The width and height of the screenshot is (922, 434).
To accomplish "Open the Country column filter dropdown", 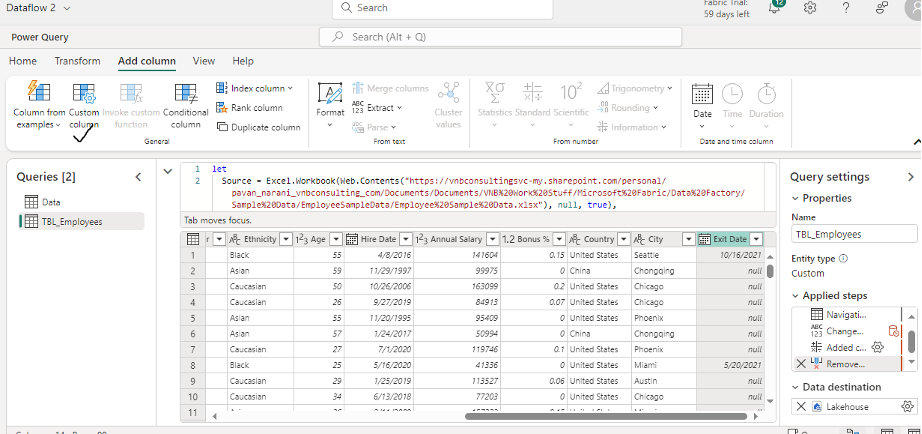I will [623, 239].
